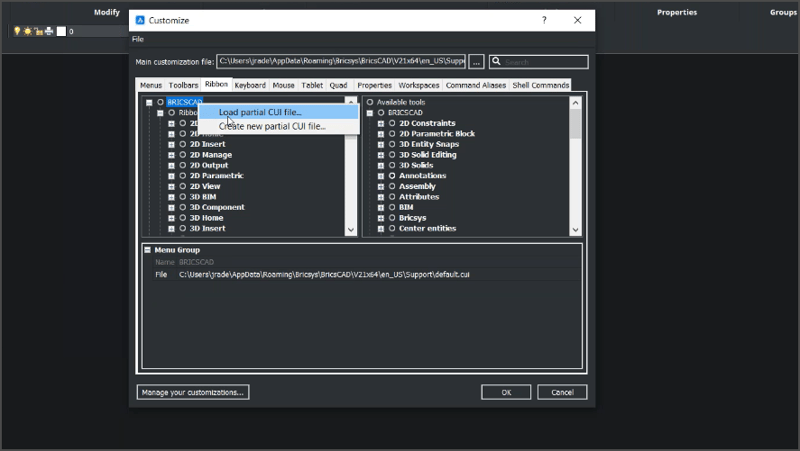
Task: Expand the 2D View node
Action: (171, 187)
